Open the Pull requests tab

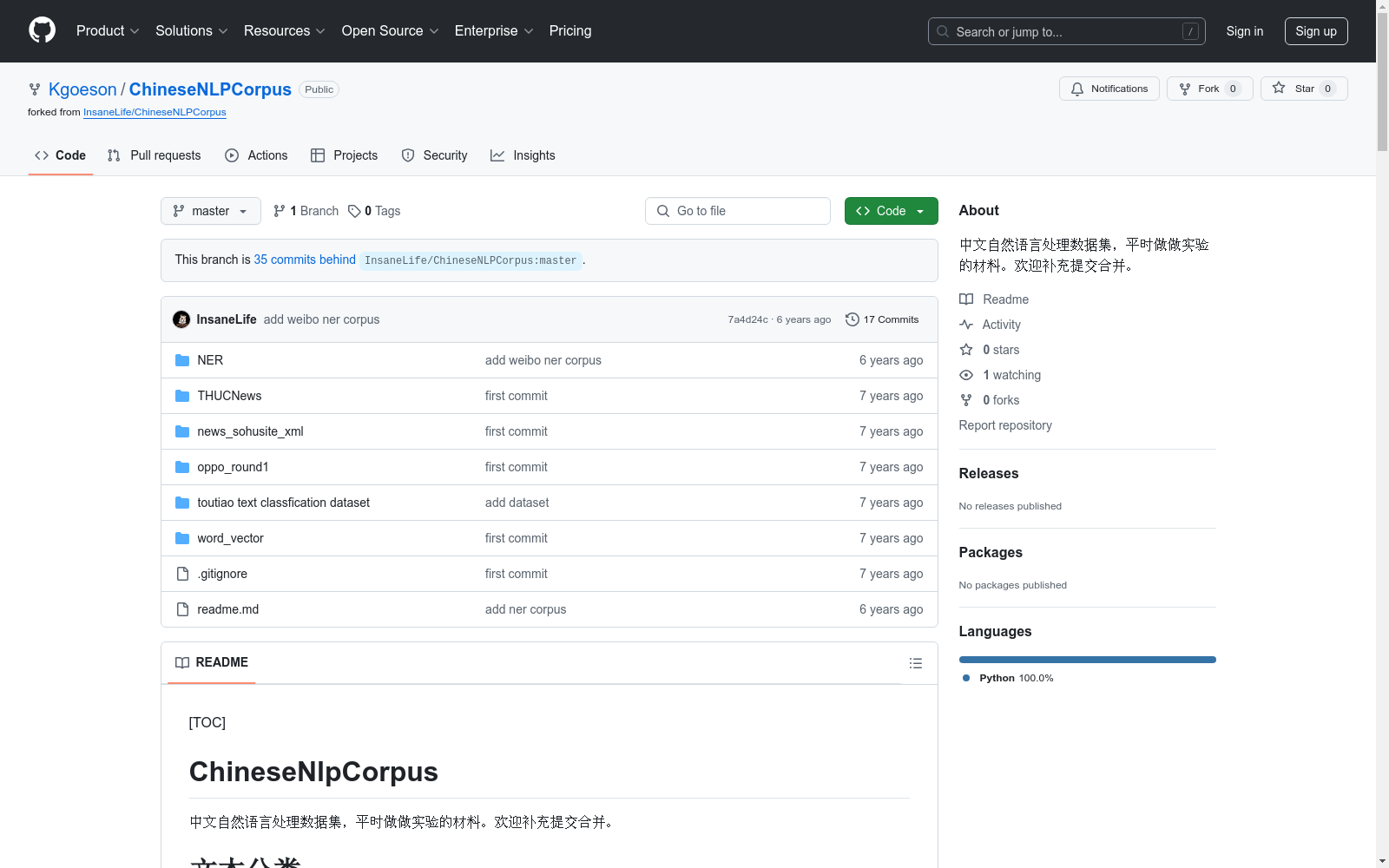pos(155,155)
